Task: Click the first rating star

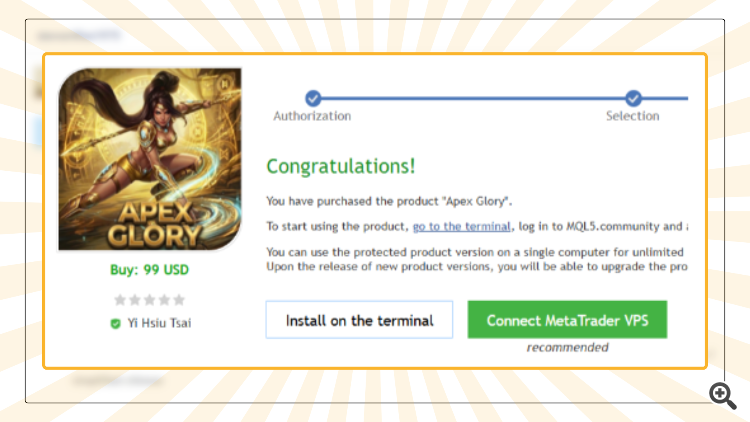Action: [x=120, y=300]
